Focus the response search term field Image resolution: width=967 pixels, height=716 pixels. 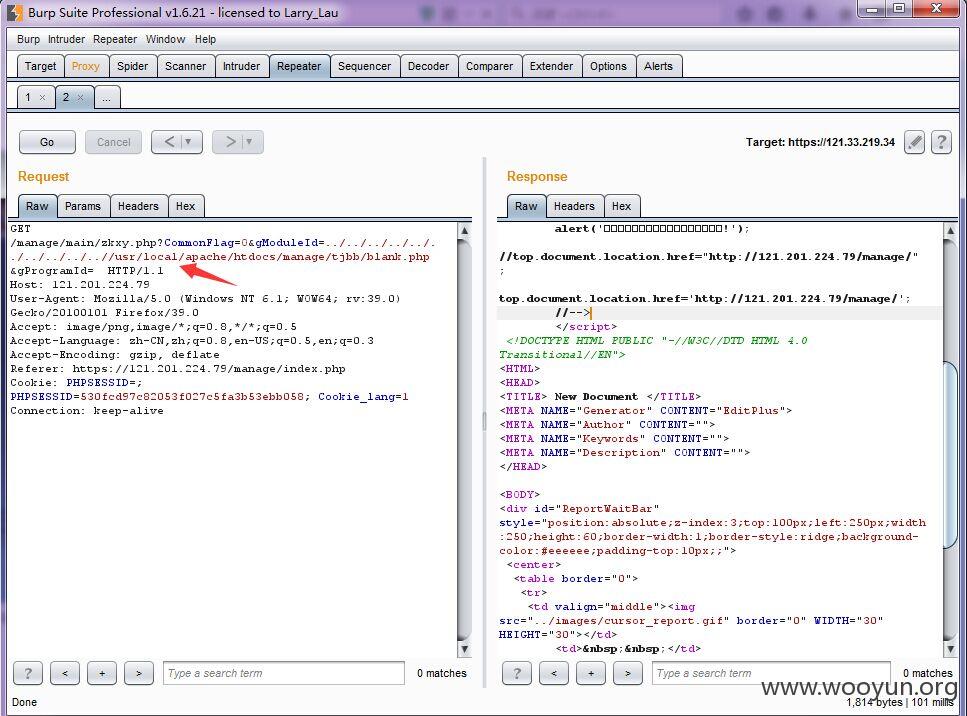click(x=771, y=673)
